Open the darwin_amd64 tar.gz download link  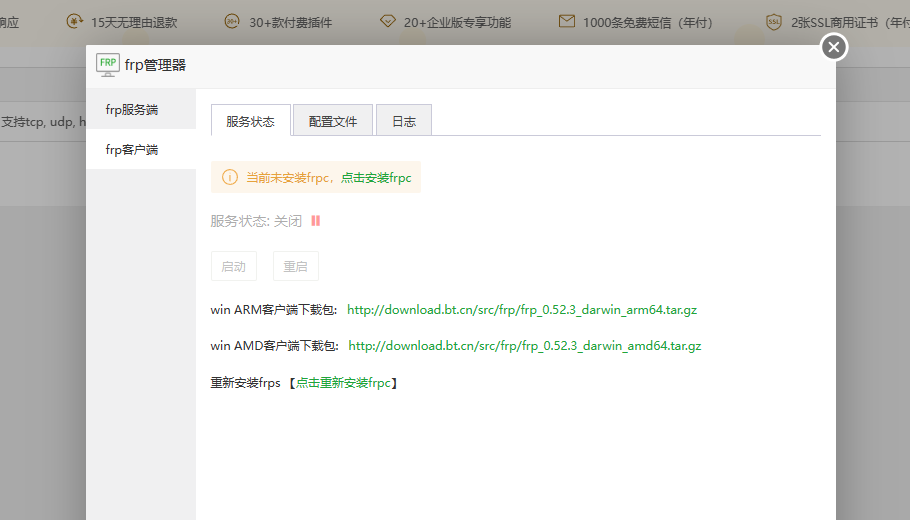[x=525, y=346]
